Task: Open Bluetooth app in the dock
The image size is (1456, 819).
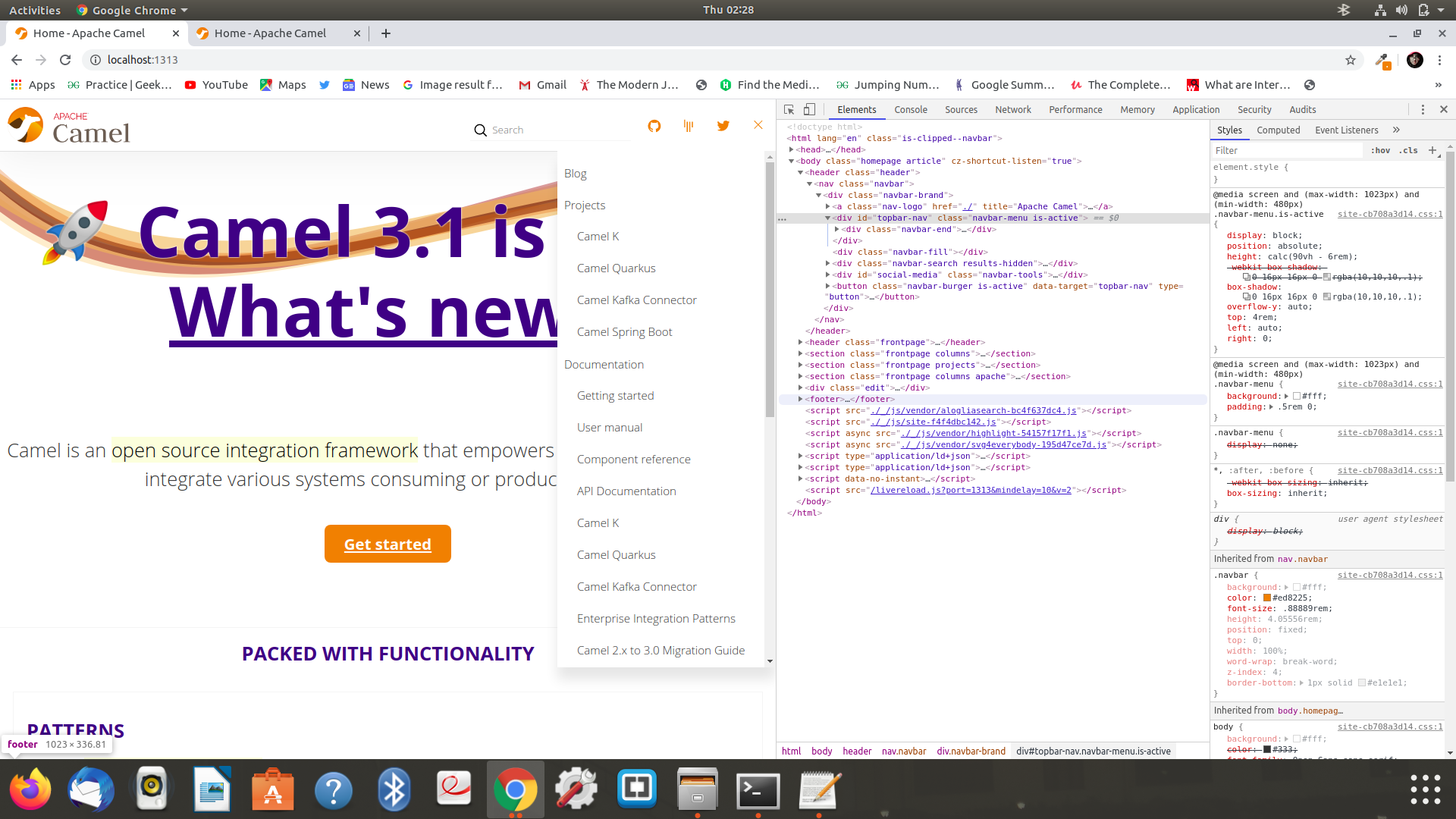Action: [x=394, y=789]
